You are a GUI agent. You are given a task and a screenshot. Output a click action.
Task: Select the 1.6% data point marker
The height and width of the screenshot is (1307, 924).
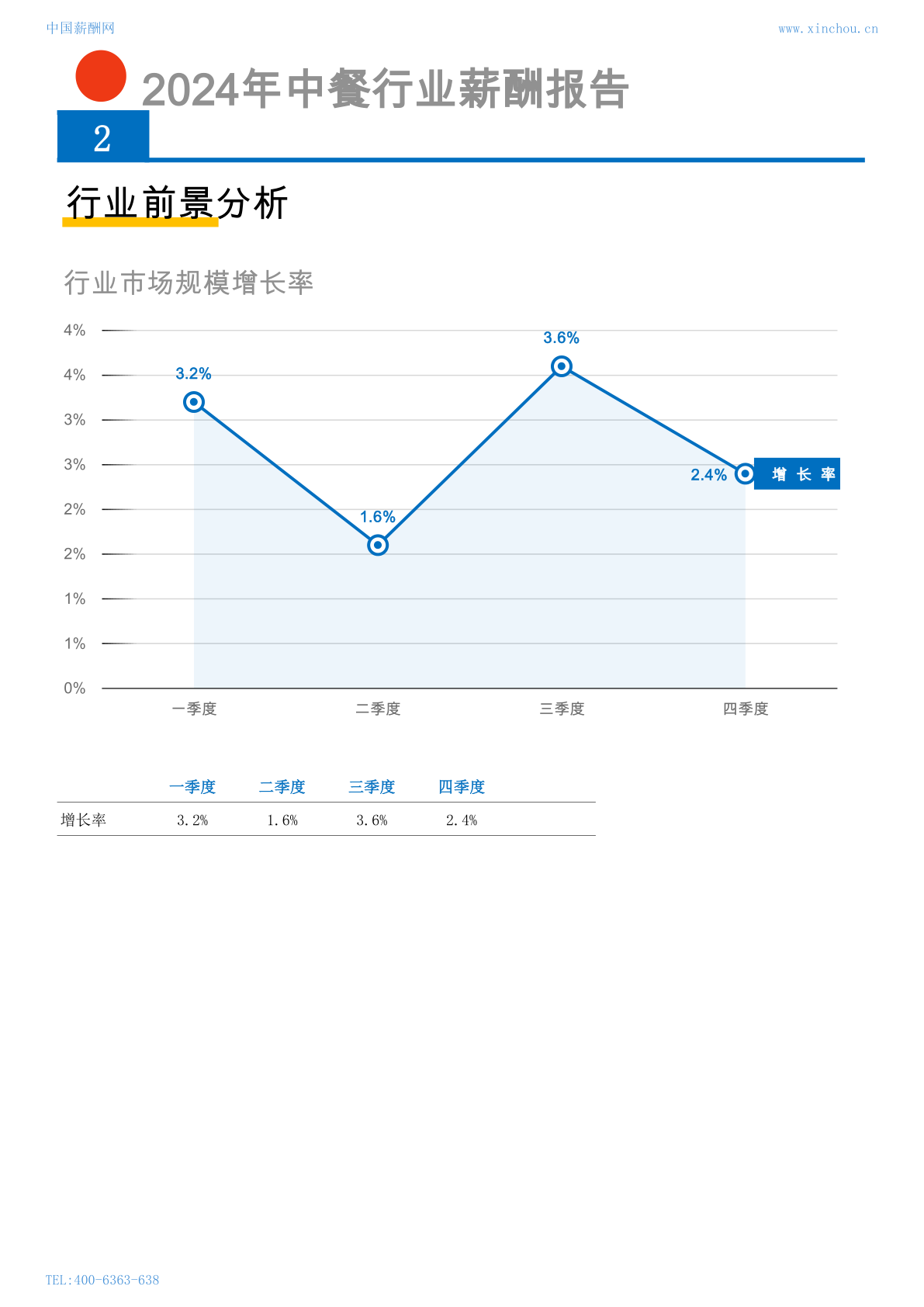(x=378, y=546)
